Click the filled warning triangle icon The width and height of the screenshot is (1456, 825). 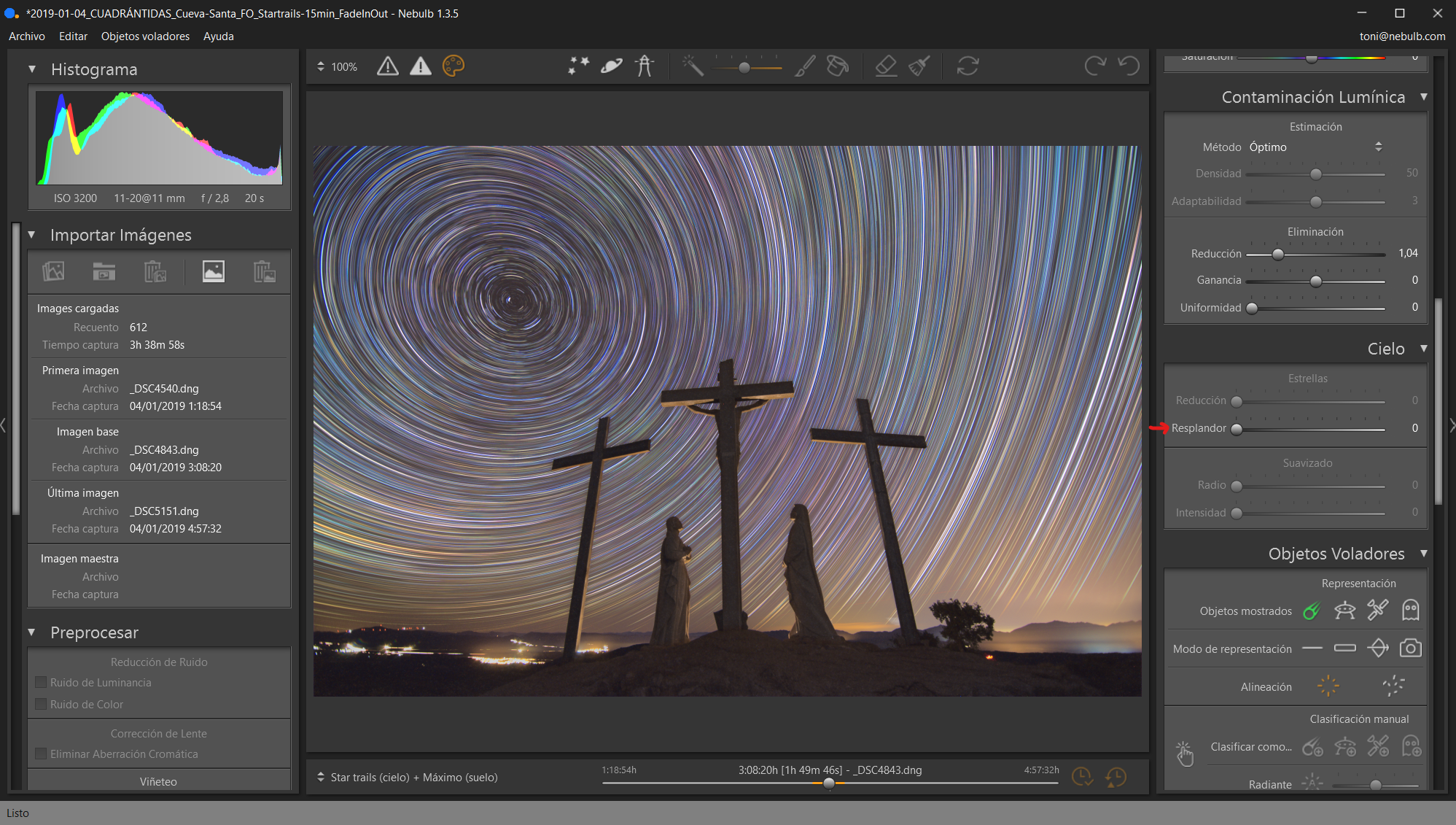click(421, 66)
